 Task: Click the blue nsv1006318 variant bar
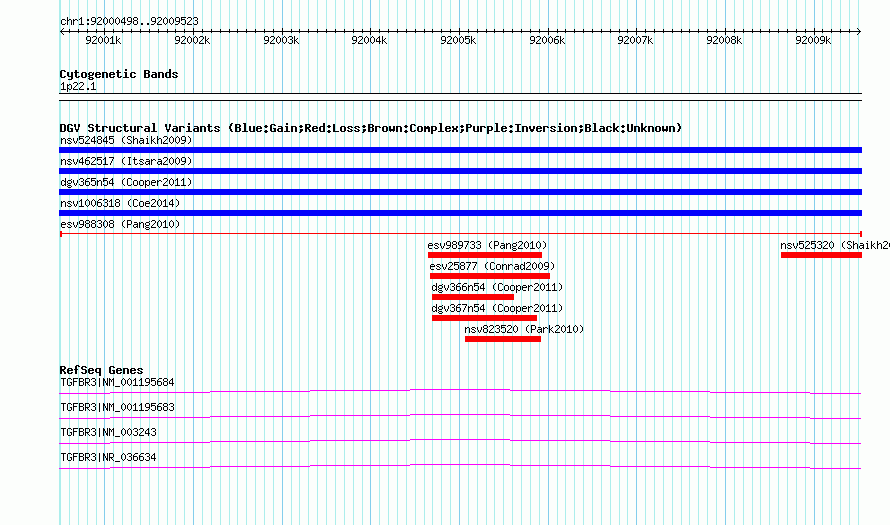[460, 213]
